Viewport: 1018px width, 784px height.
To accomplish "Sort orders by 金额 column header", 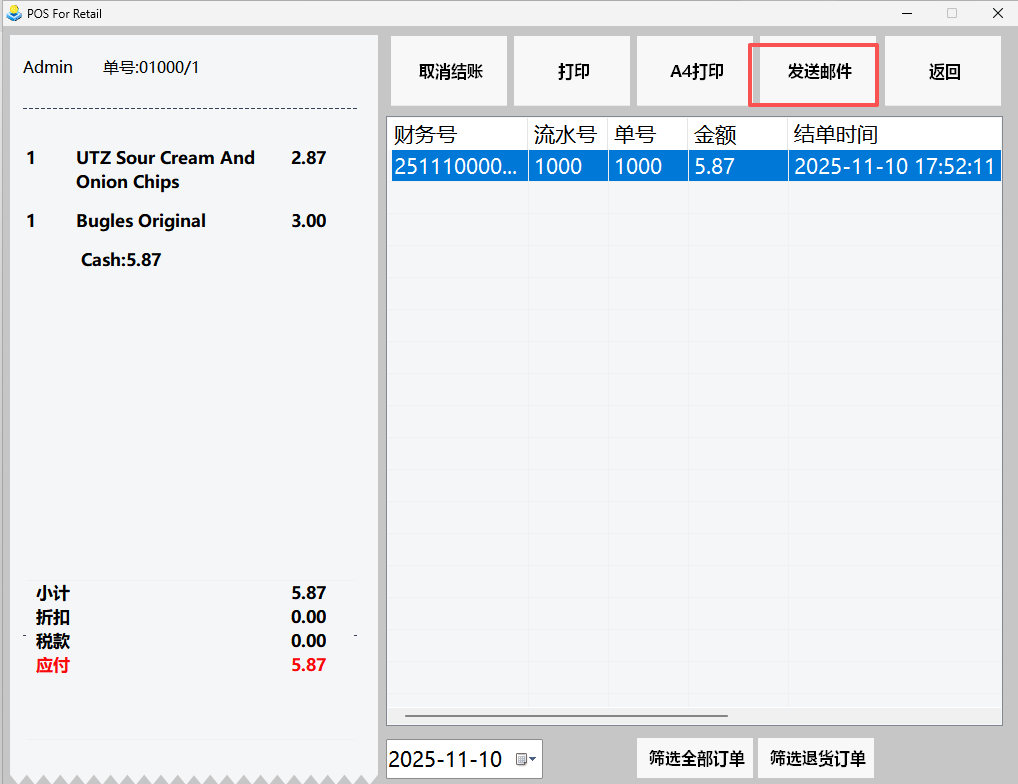I will pos(736,134).
